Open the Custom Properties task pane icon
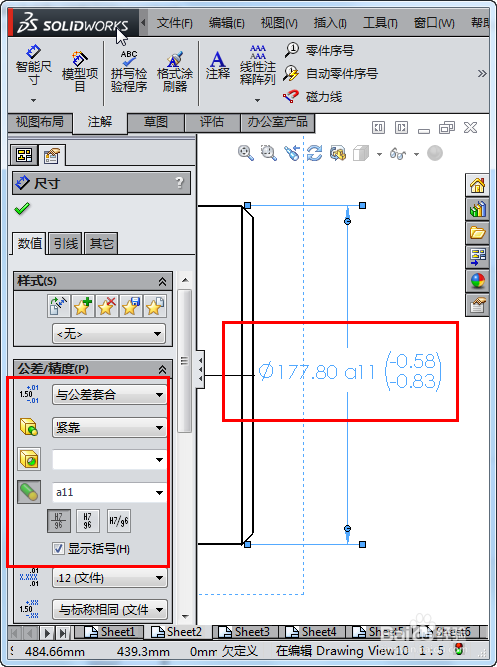The width and height of the screenshot is (497, 667). (x=477, y=305)
